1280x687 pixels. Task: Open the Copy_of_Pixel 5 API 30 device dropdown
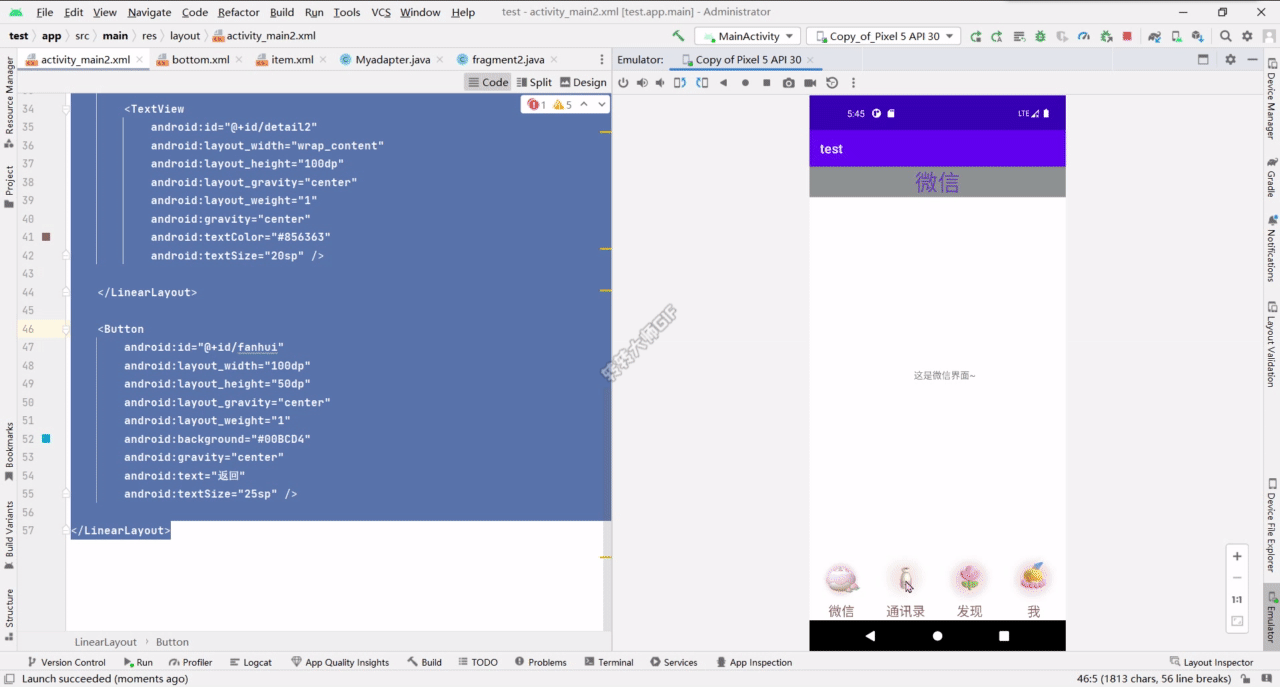[x=883, y=35]
